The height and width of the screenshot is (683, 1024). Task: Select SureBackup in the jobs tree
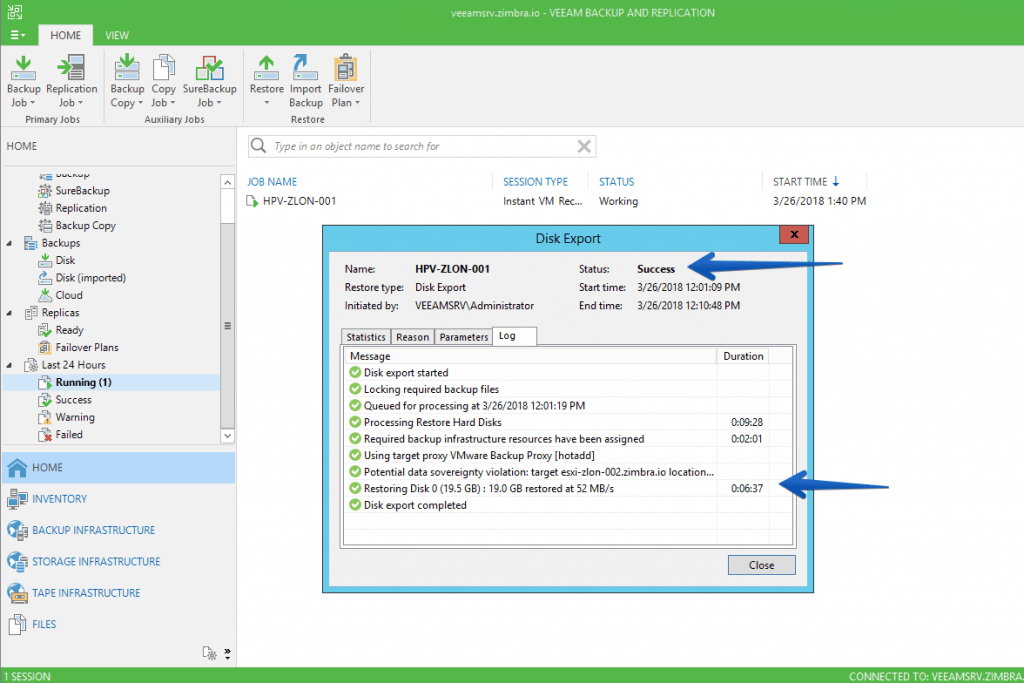pyautogui.click(x=82, y=191)
